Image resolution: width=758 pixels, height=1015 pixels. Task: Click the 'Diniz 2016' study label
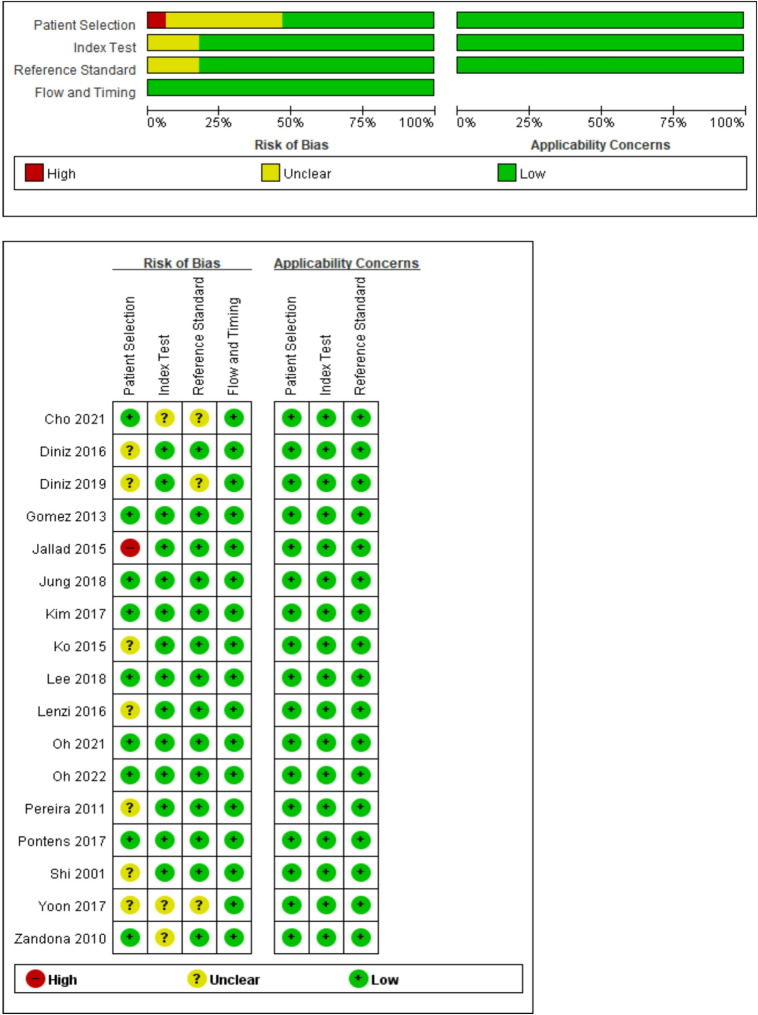72,451
